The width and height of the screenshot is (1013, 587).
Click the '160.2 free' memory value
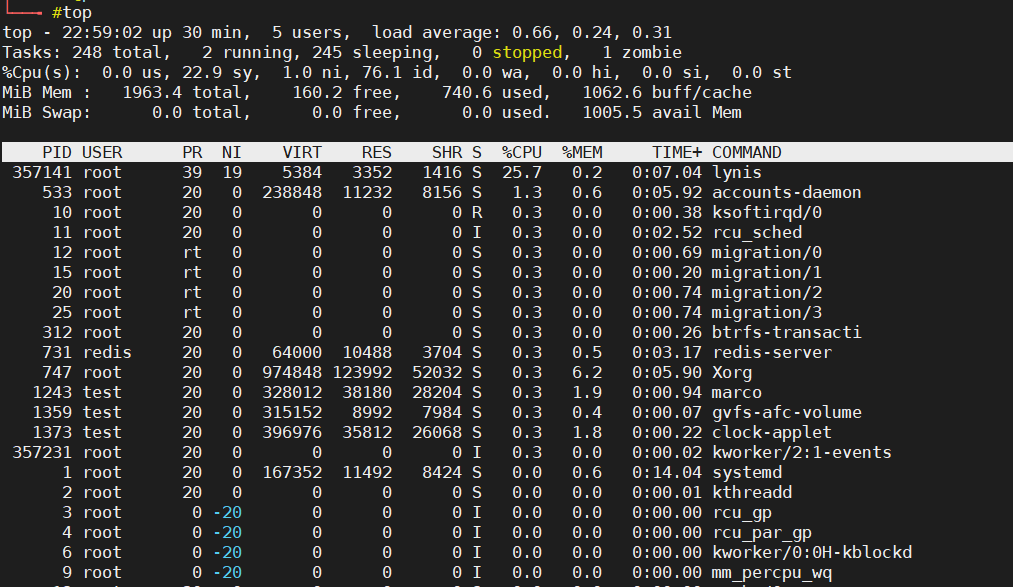(342, 92)
